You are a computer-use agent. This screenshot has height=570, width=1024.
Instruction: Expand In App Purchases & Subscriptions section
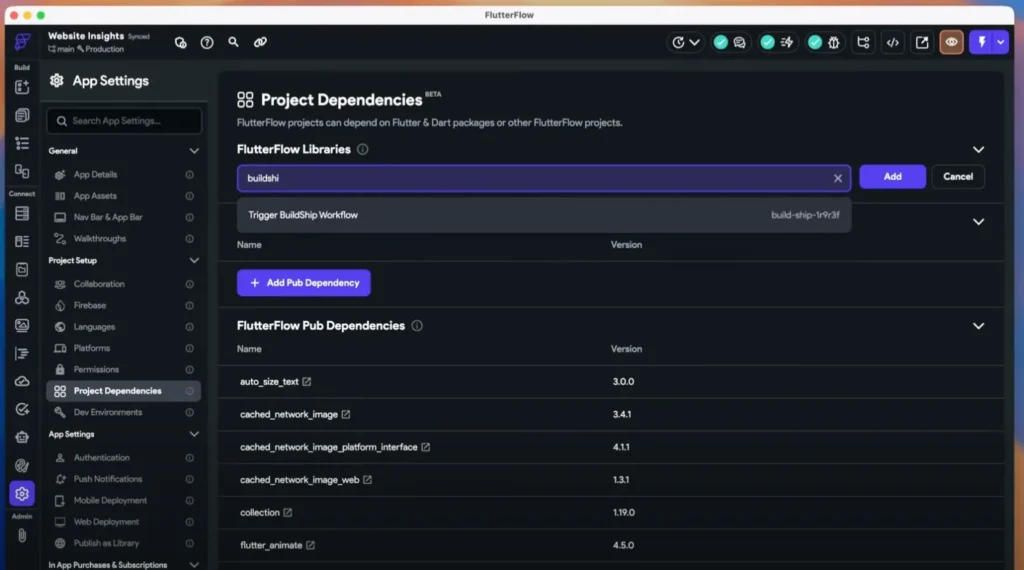[194, 565]
